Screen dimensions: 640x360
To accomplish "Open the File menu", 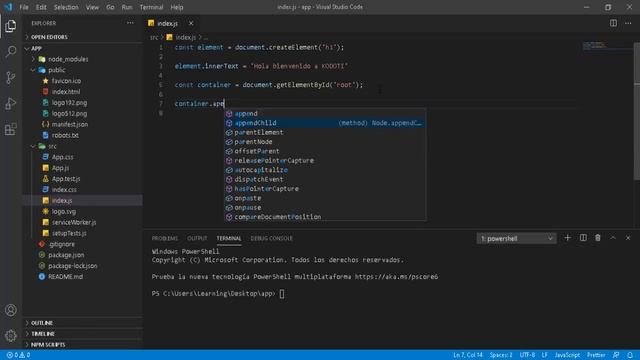I will coord(24,7).
